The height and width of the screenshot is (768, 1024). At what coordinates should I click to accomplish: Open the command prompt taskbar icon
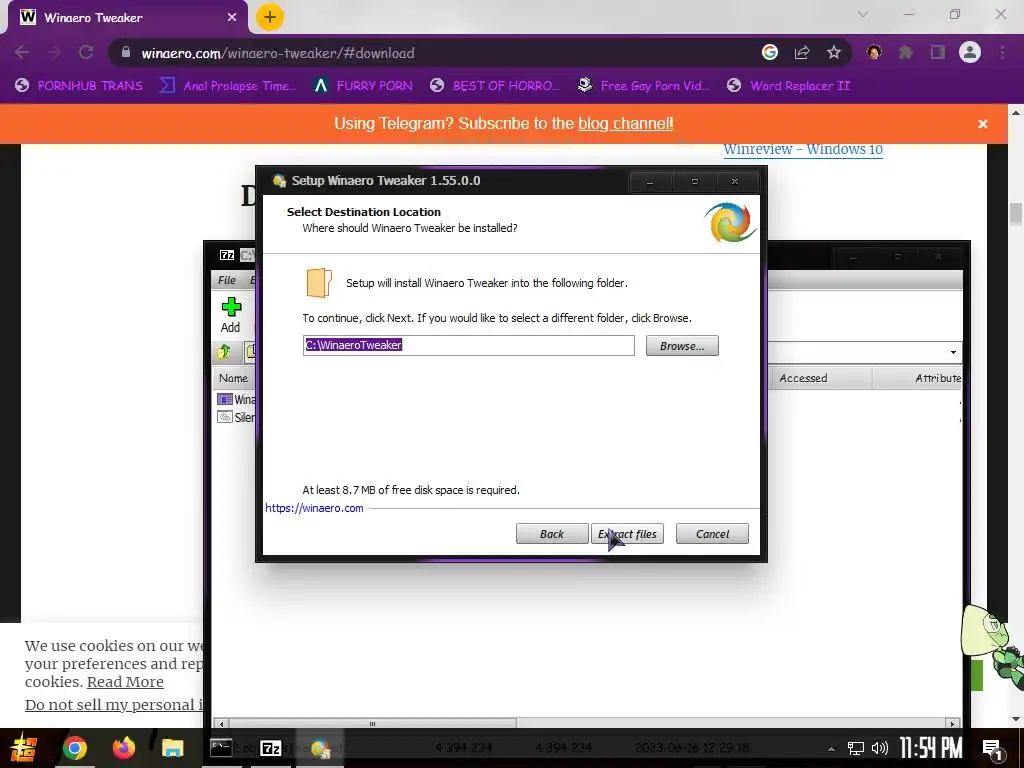221,748
